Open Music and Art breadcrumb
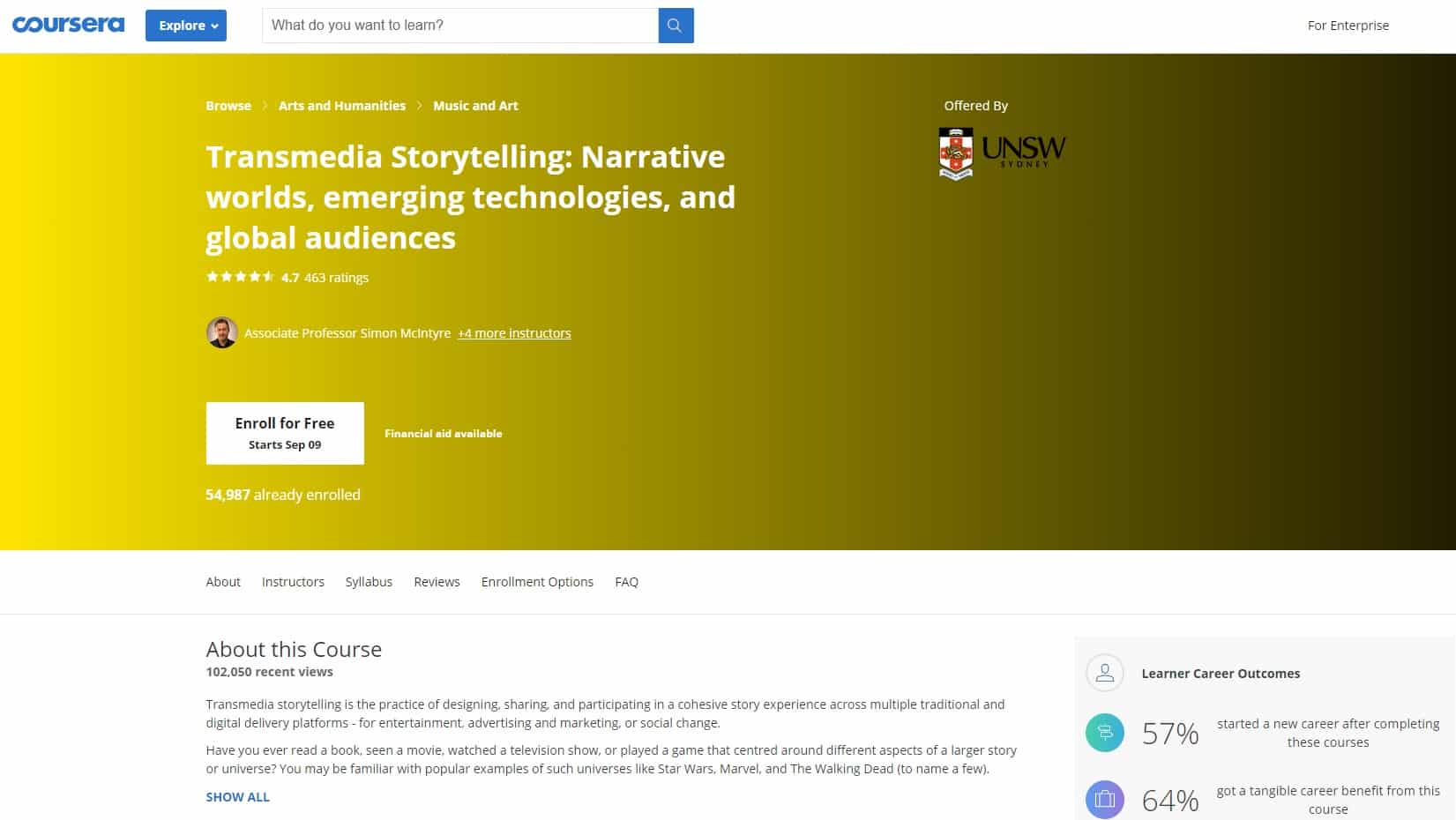Viewport: 1456px width, 820px height. (x=475, y=106)
